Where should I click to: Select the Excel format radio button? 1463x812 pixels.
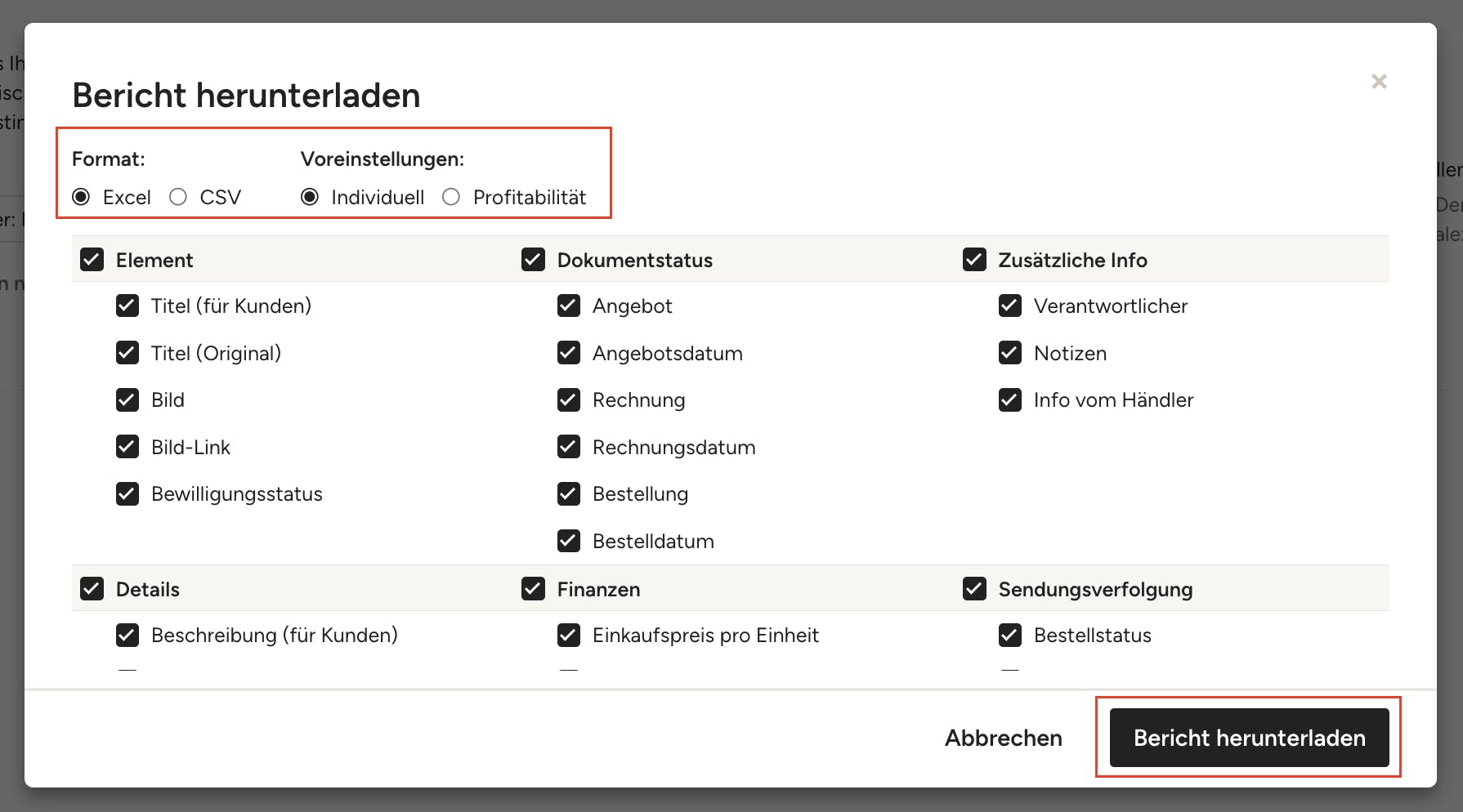pyautogui.click(x=81, y=197)
